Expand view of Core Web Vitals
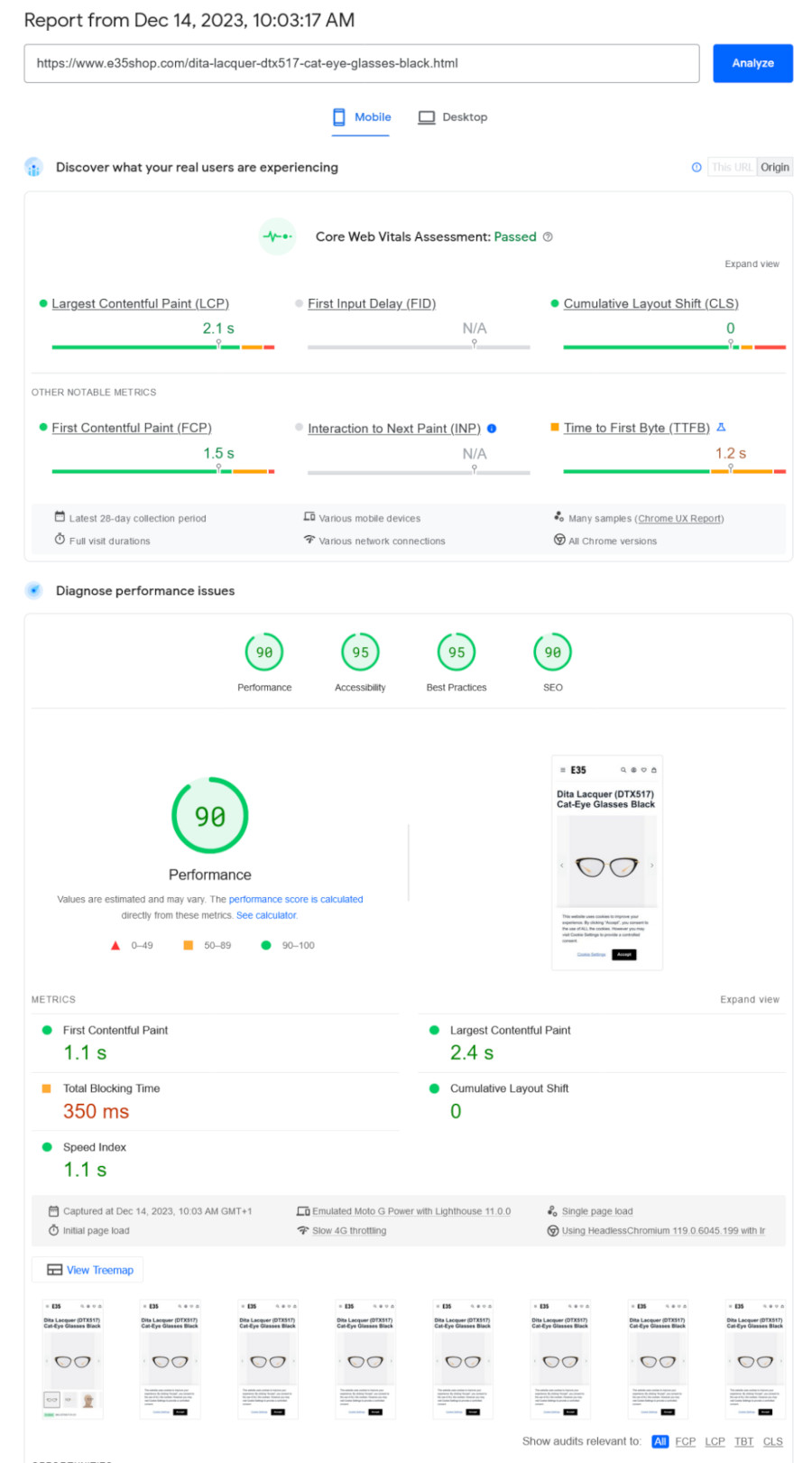Screen dimensions: 812x1463 coord(752,264)
